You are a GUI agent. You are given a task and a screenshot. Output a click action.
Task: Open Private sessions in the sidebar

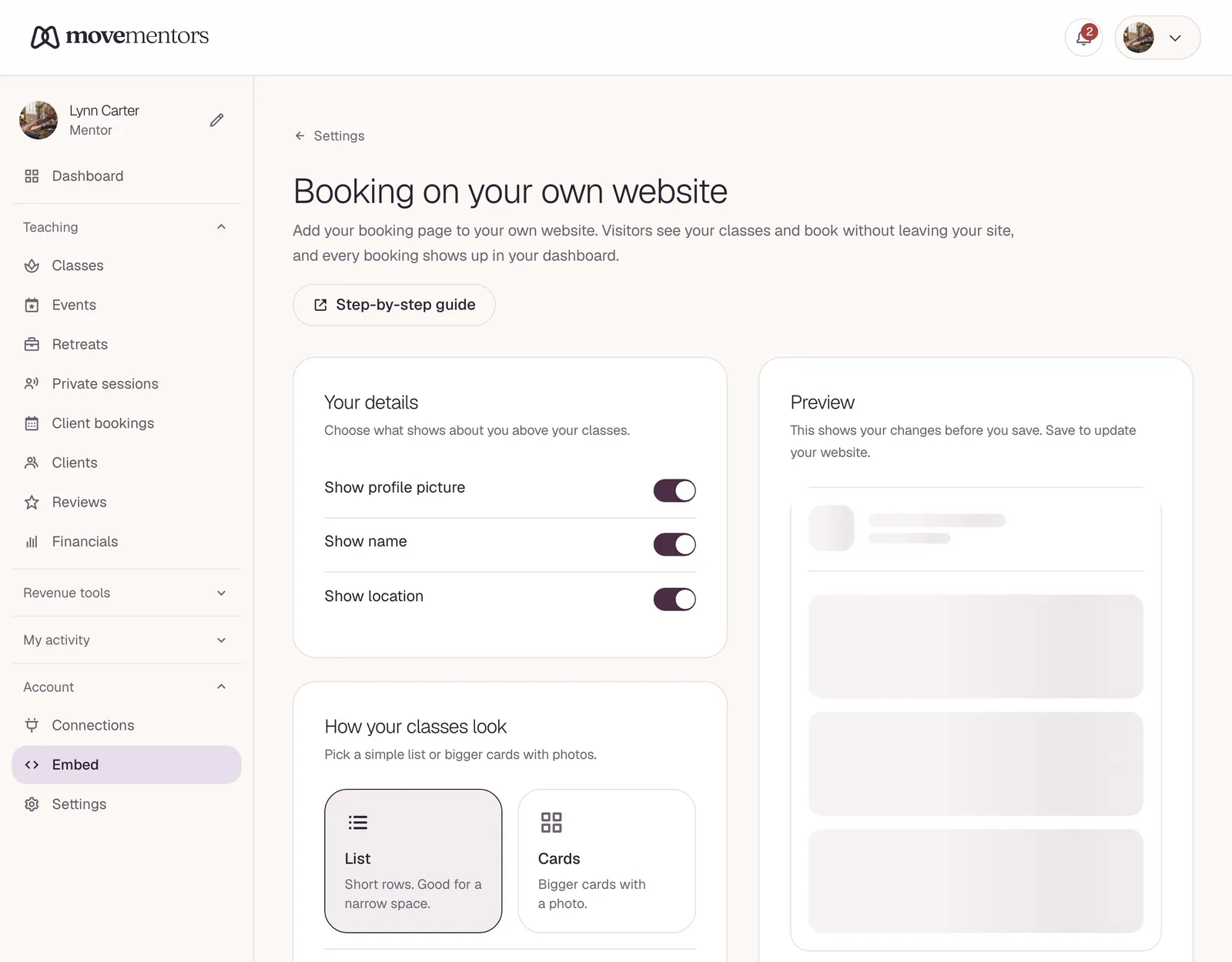(x=126, y=384)
